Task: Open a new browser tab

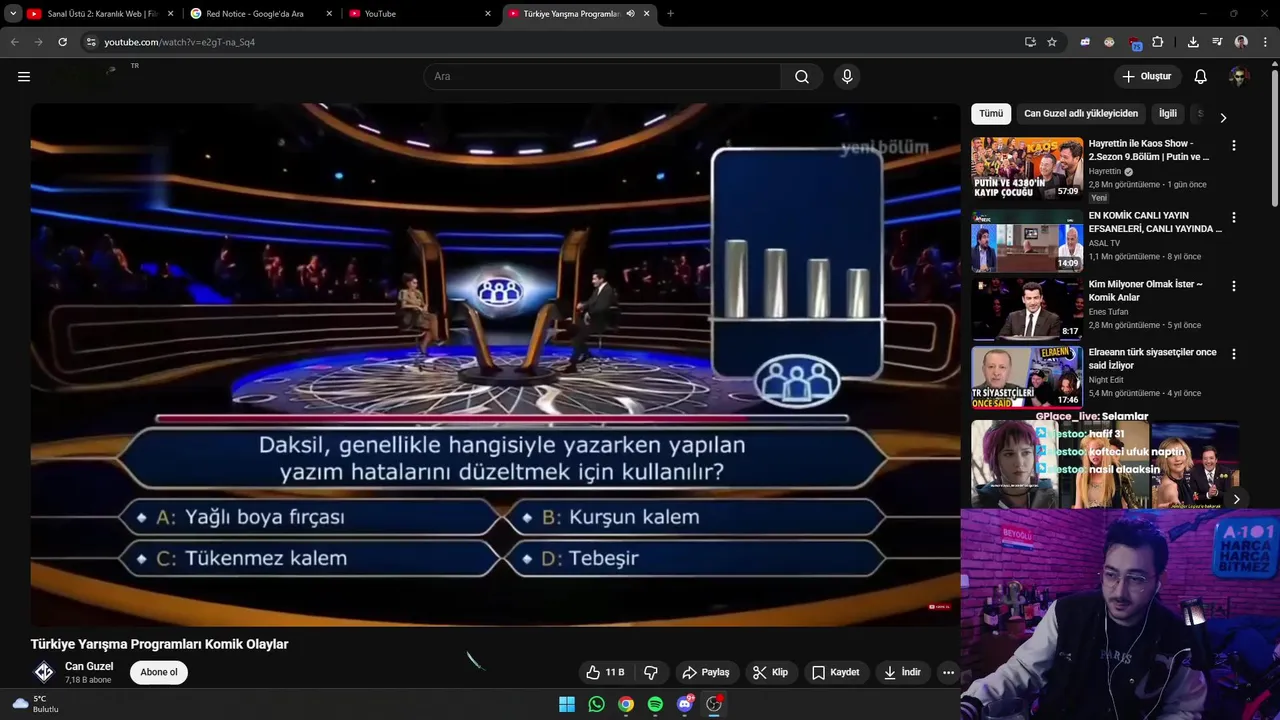Action: [670, 14]
